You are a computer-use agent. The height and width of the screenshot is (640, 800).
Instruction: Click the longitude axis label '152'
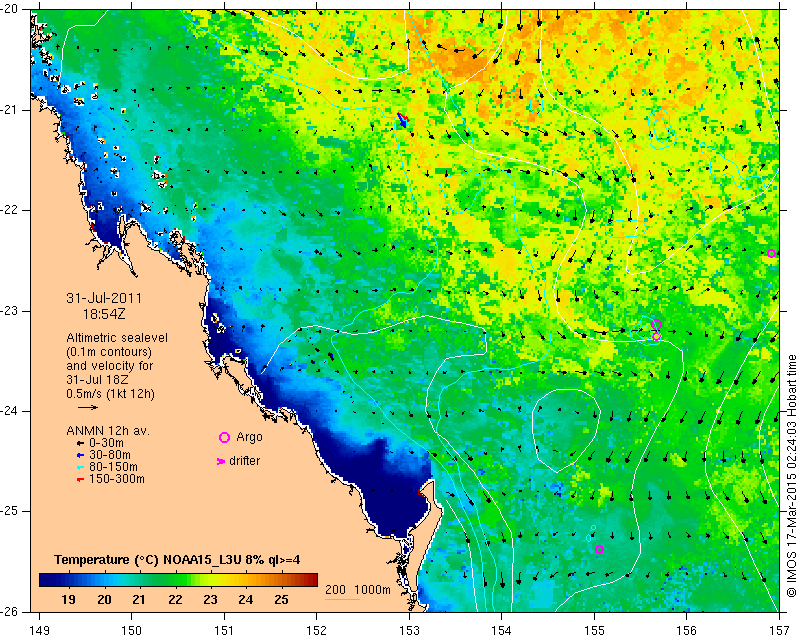coord(316,630)
